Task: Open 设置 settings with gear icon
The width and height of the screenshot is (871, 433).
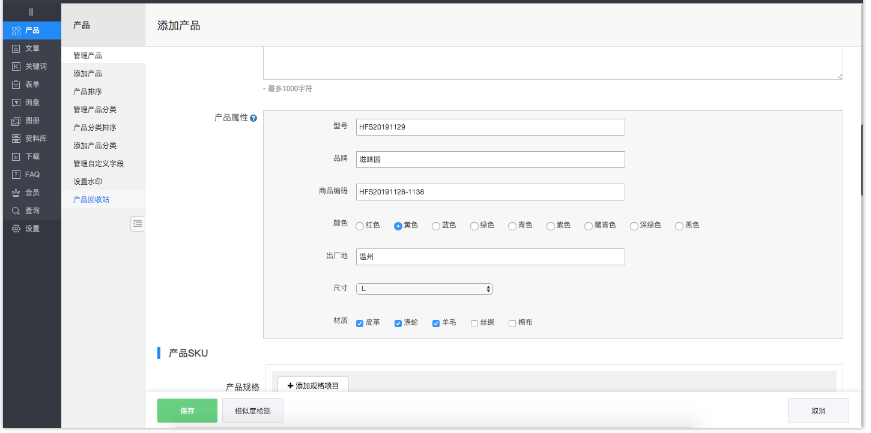Action: (x=30, y=228)
